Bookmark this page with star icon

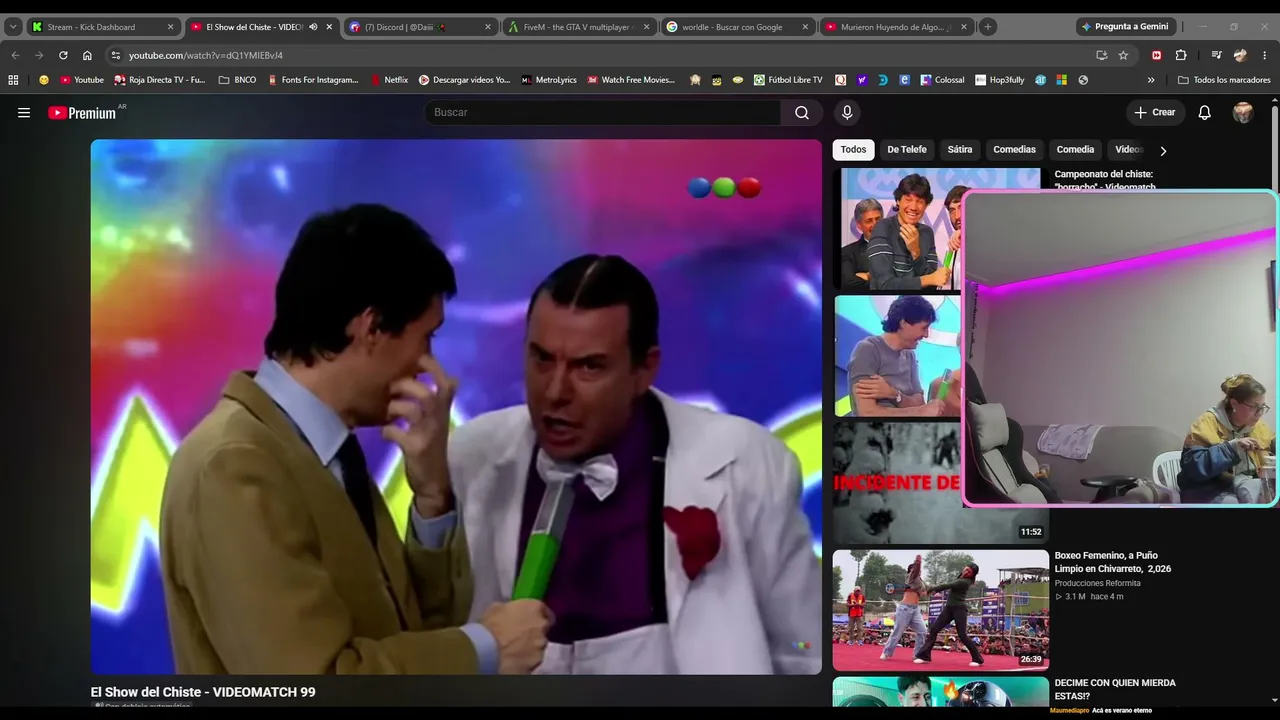(1124, 55)
